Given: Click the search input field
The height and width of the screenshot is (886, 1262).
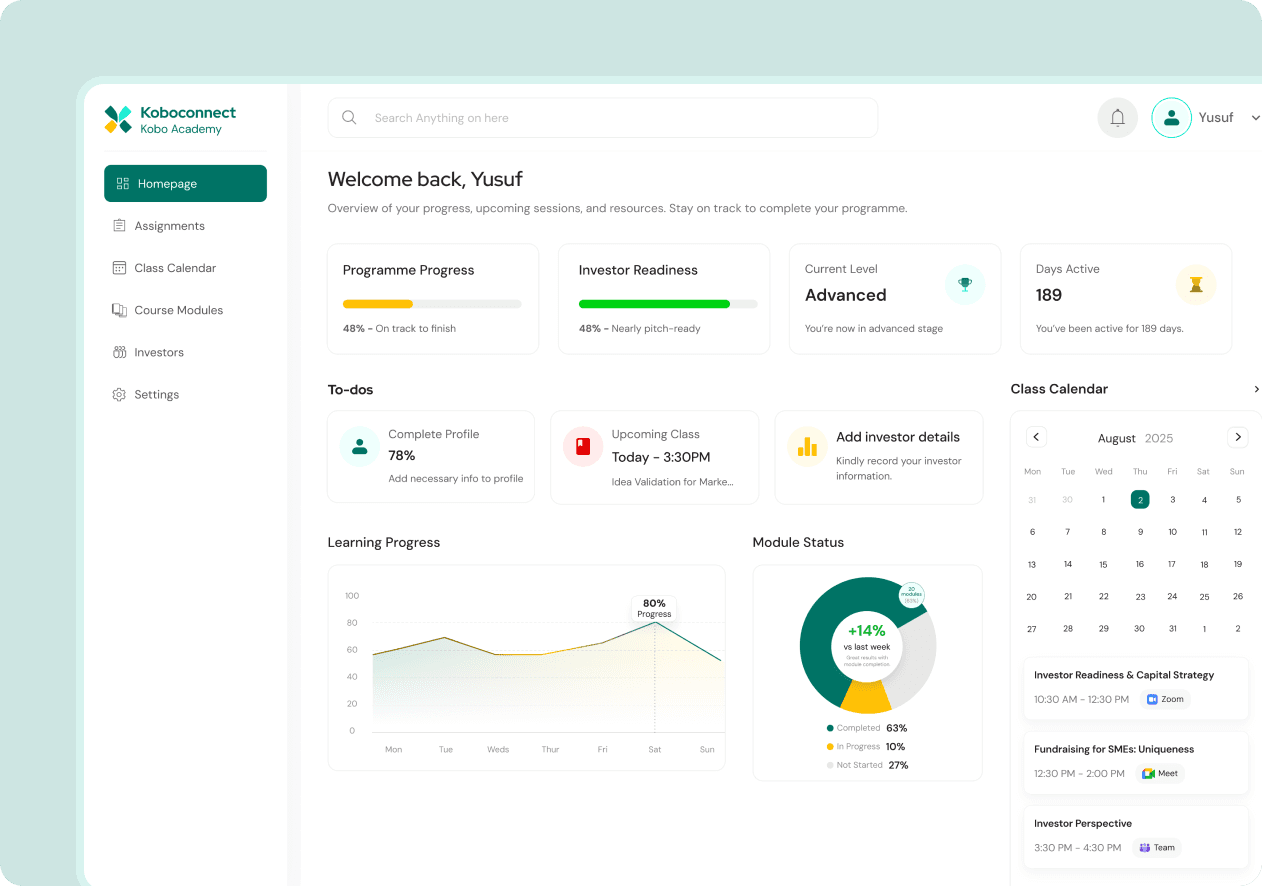Looking at the screenshot, I should 602,117.
